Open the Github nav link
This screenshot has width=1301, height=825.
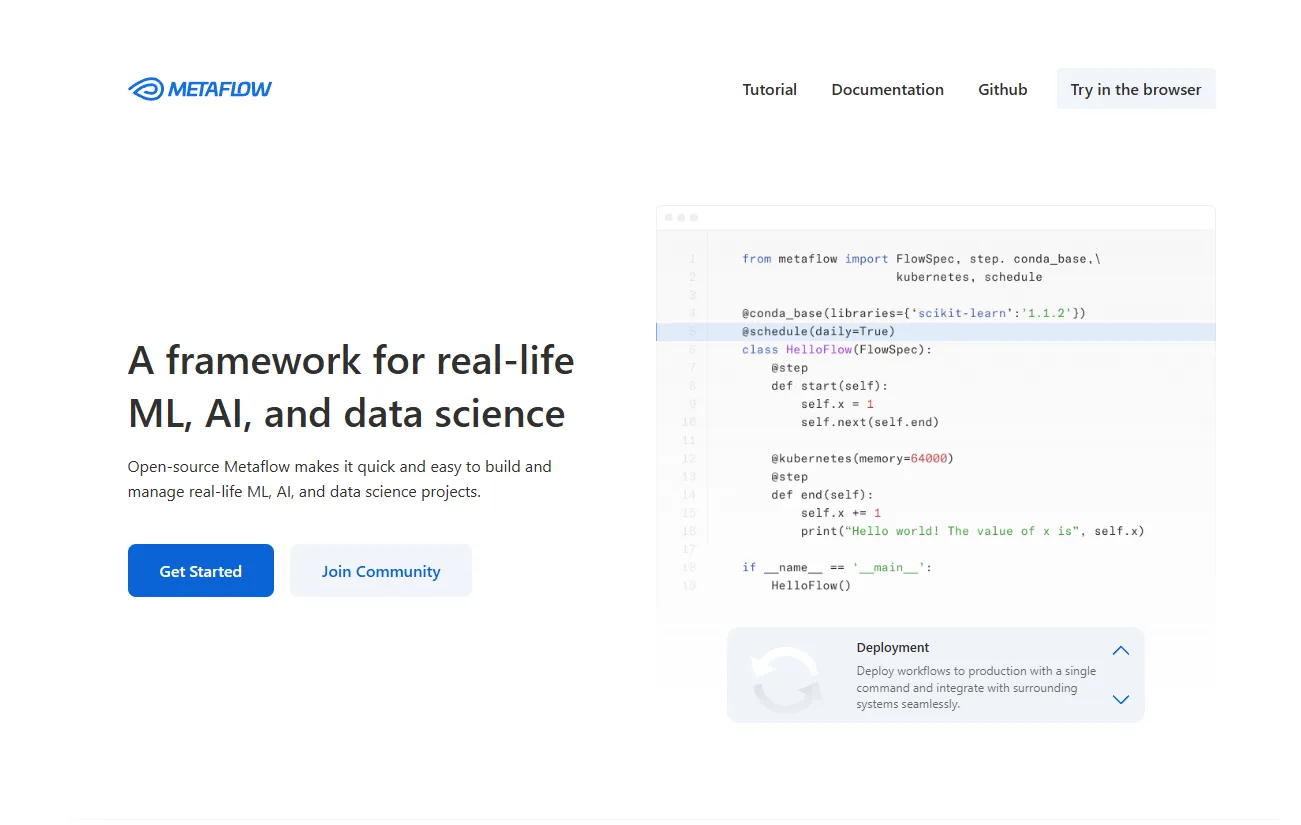tap(1002, 89)
